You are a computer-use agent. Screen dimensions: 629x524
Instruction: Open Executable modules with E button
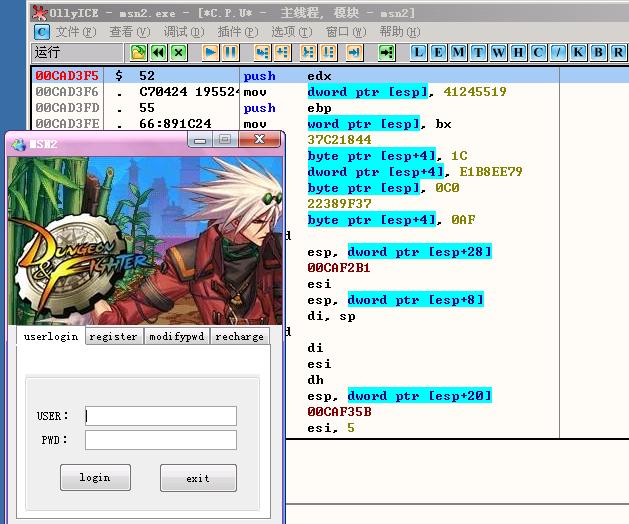pyautogui.click(x=438, y=53)
